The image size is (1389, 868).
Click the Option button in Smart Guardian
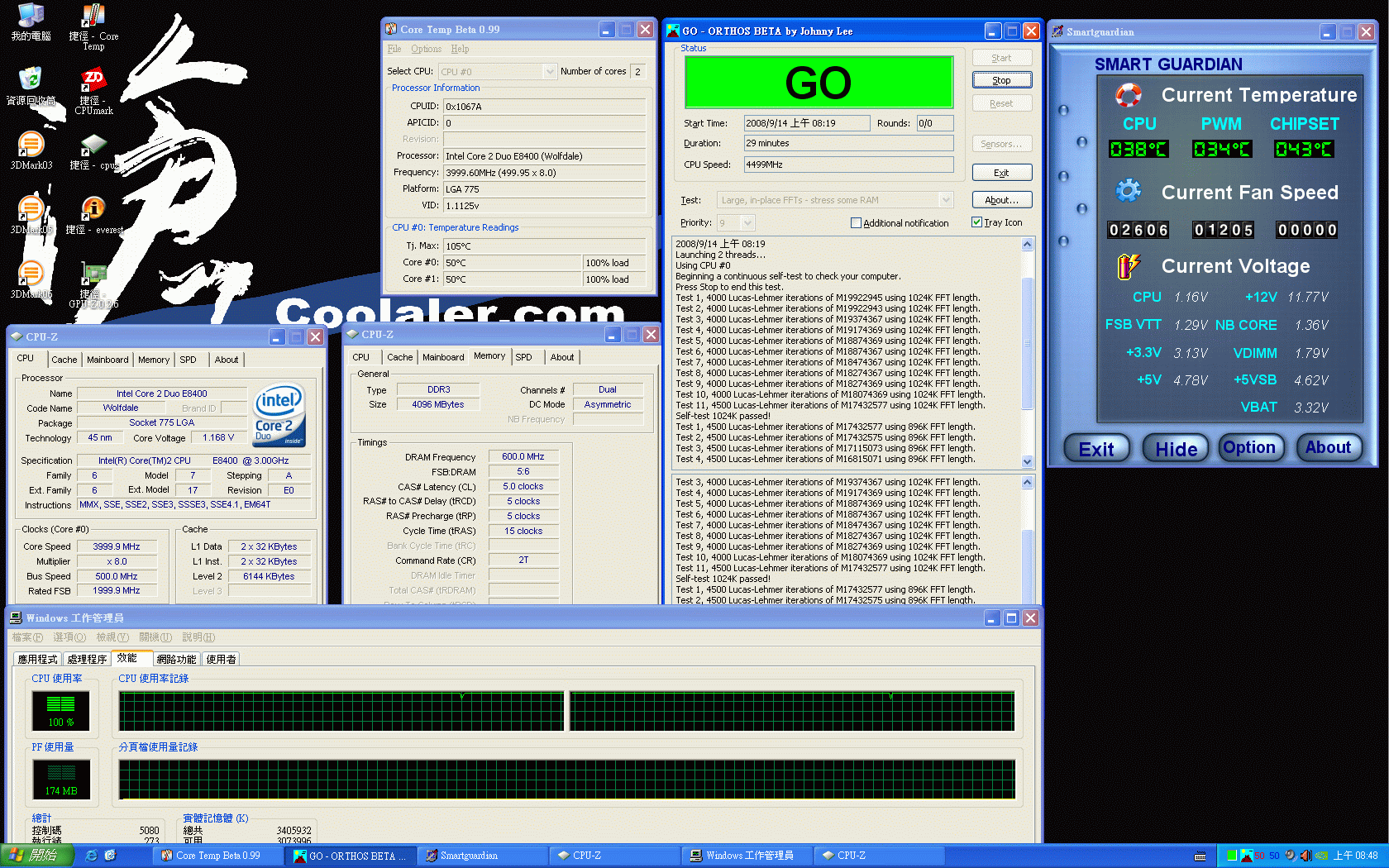click(1250, 447)
